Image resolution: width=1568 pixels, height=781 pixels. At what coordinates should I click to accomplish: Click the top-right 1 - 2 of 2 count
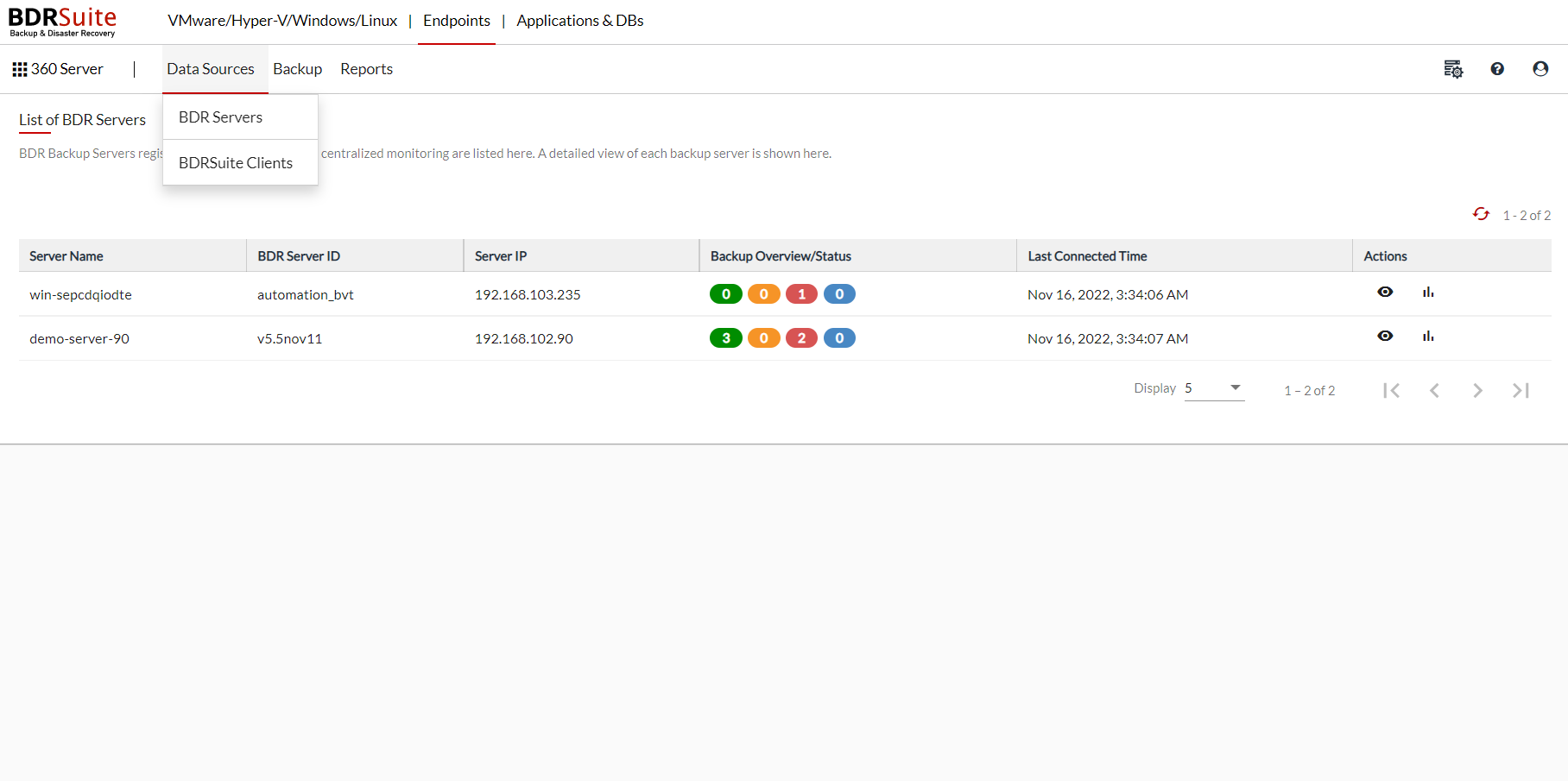(x=1527, y=216)
